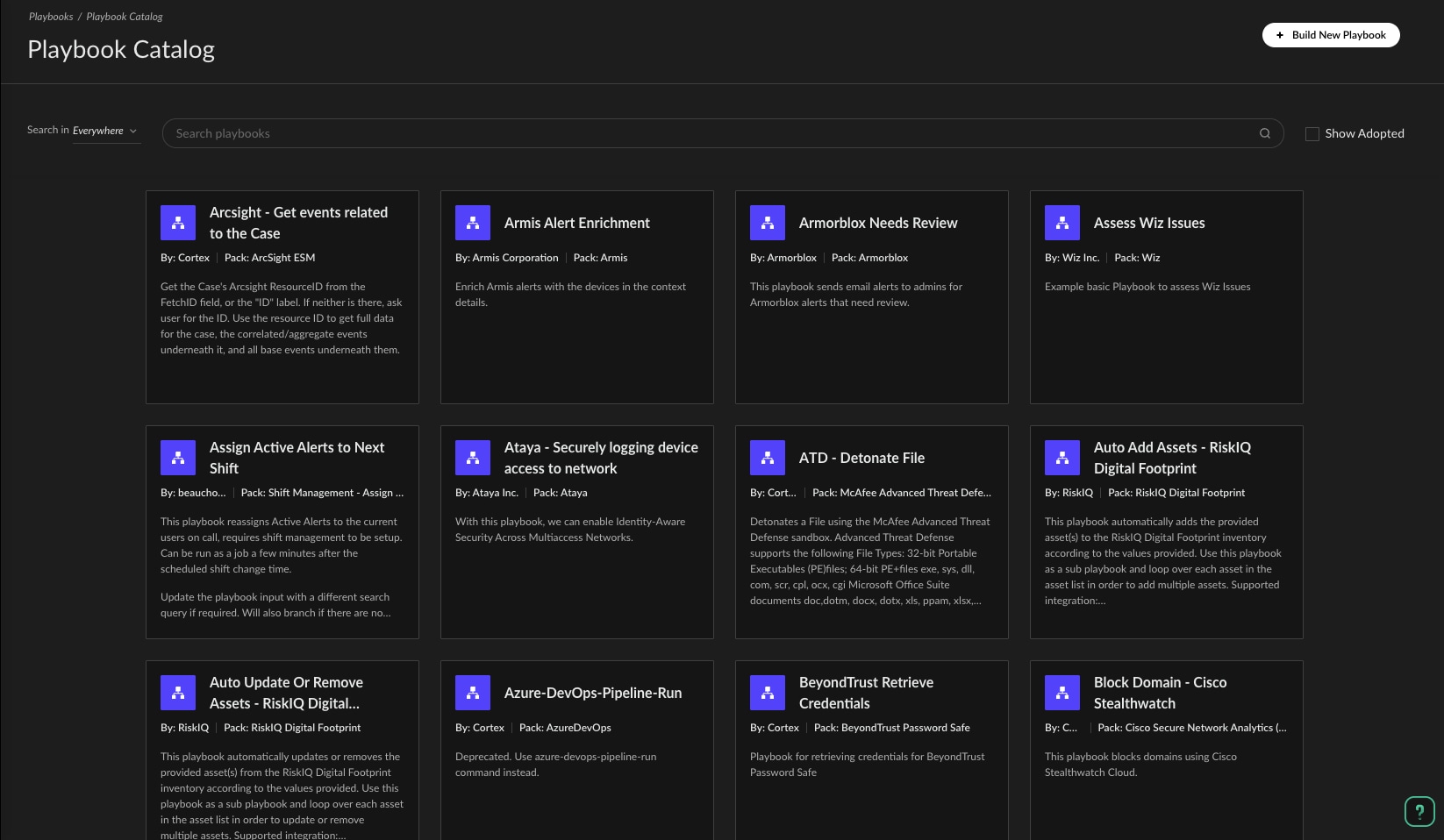
Task: Click the Armis Alert Enrichment playbook icon
Action: coord(473,223)
